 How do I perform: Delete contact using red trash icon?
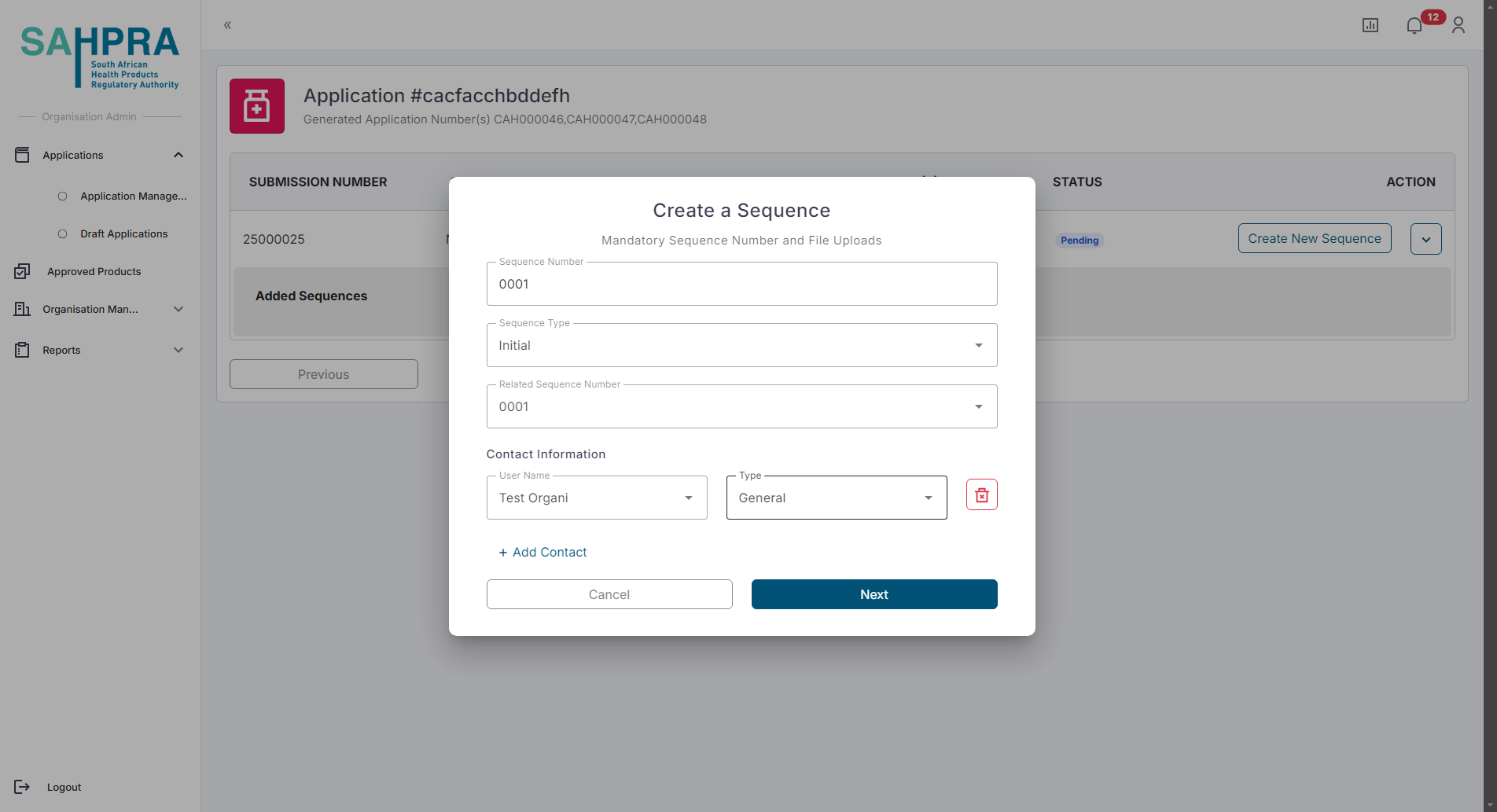[x=981, y=495]
